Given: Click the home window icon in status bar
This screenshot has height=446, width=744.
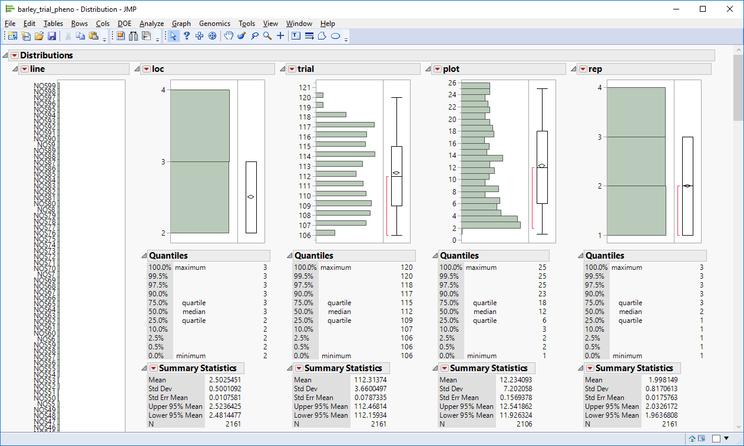Looking at the screenshot, I should pyautogui.click(x=692, y=438).
